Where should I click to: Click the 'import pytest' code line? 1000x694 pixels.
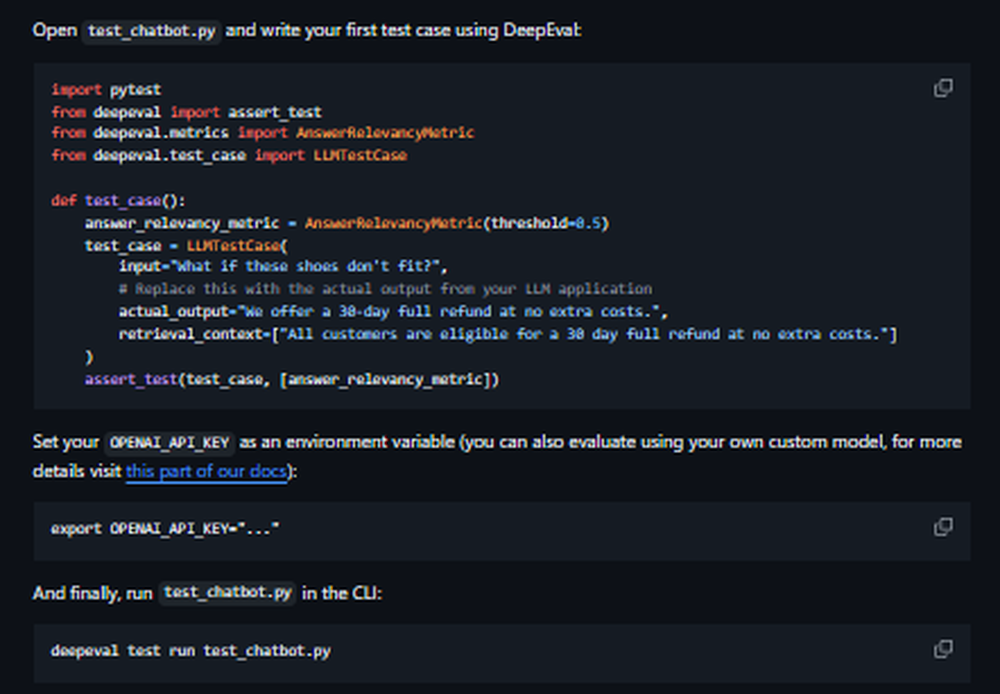tap(106, 89)
